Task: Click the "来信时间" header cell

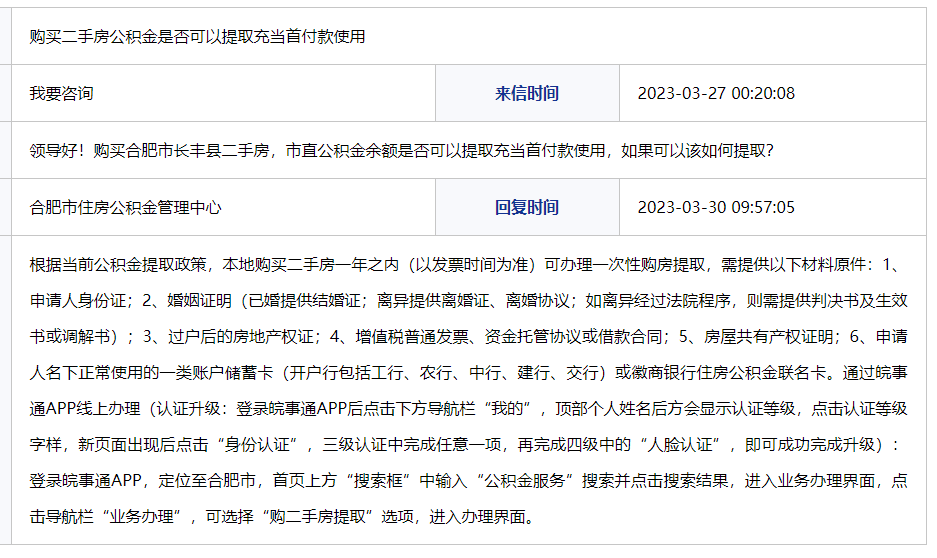Action: (527, 93)
